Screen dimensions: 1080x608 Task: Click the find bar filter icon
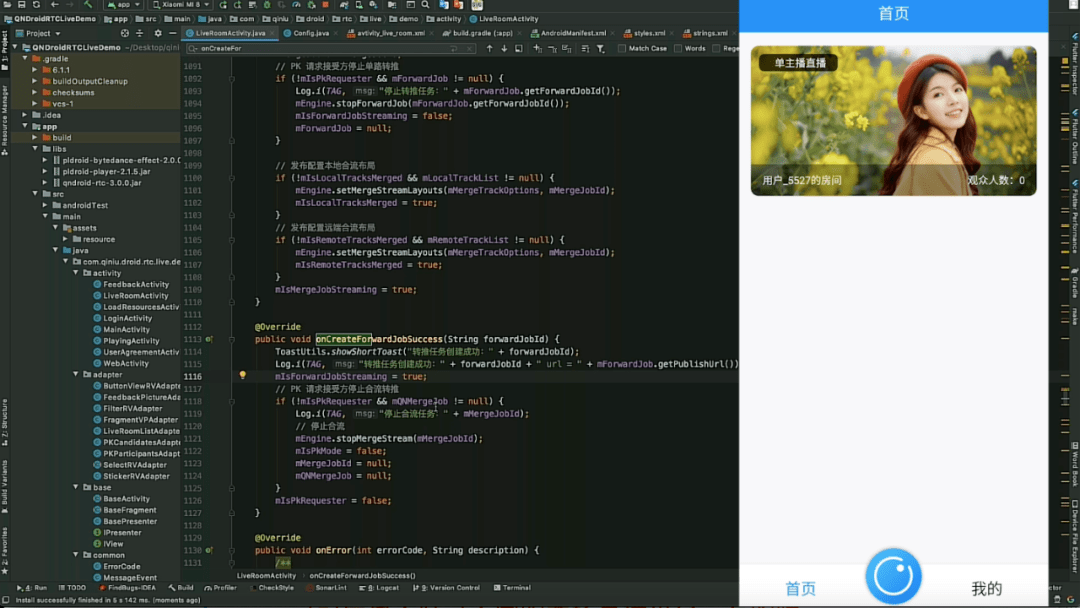click(x=600, y=48)
